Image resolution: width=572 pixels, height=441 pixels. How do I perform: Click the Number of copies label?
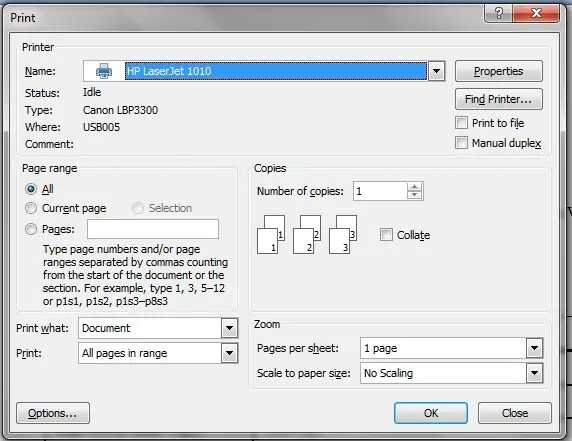(300, 191)
